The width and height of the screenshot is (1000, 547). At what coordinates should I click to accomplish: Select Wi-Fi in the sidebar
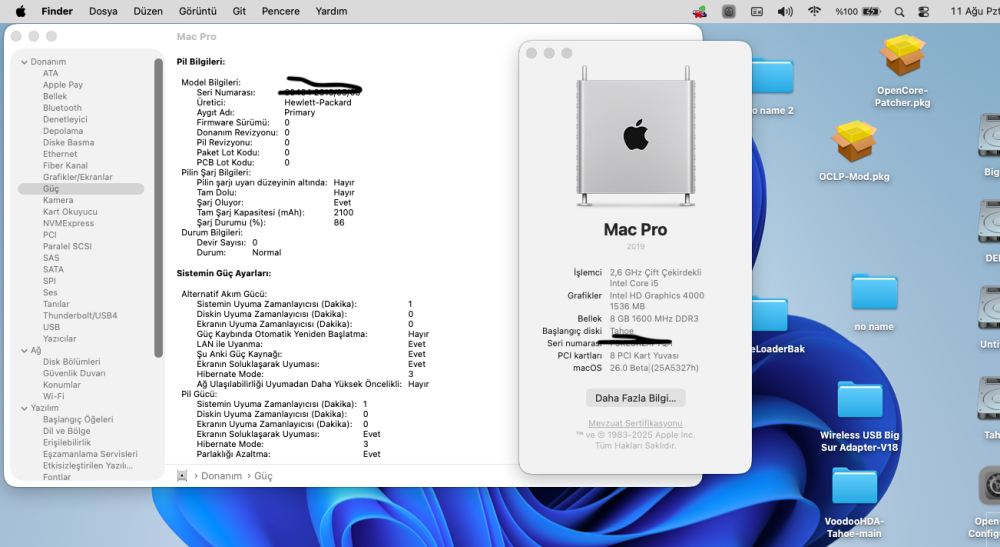pyautogui.click(x=54, y=396)
